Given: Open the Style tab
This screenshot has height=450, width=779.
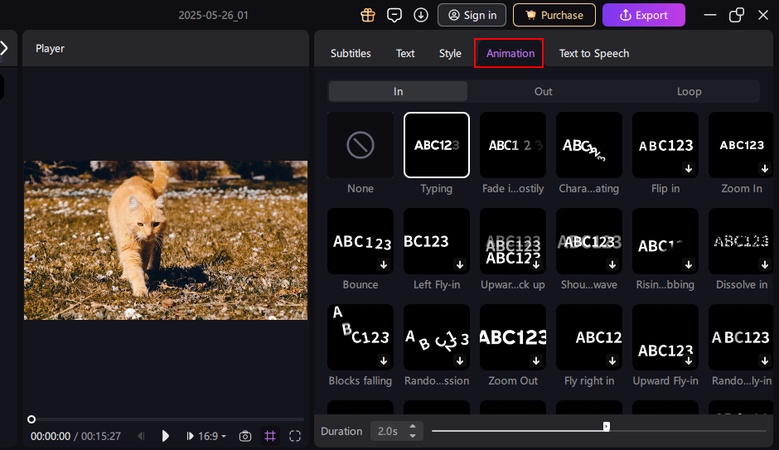Looking at the screenshot, I should click(450, 53).
